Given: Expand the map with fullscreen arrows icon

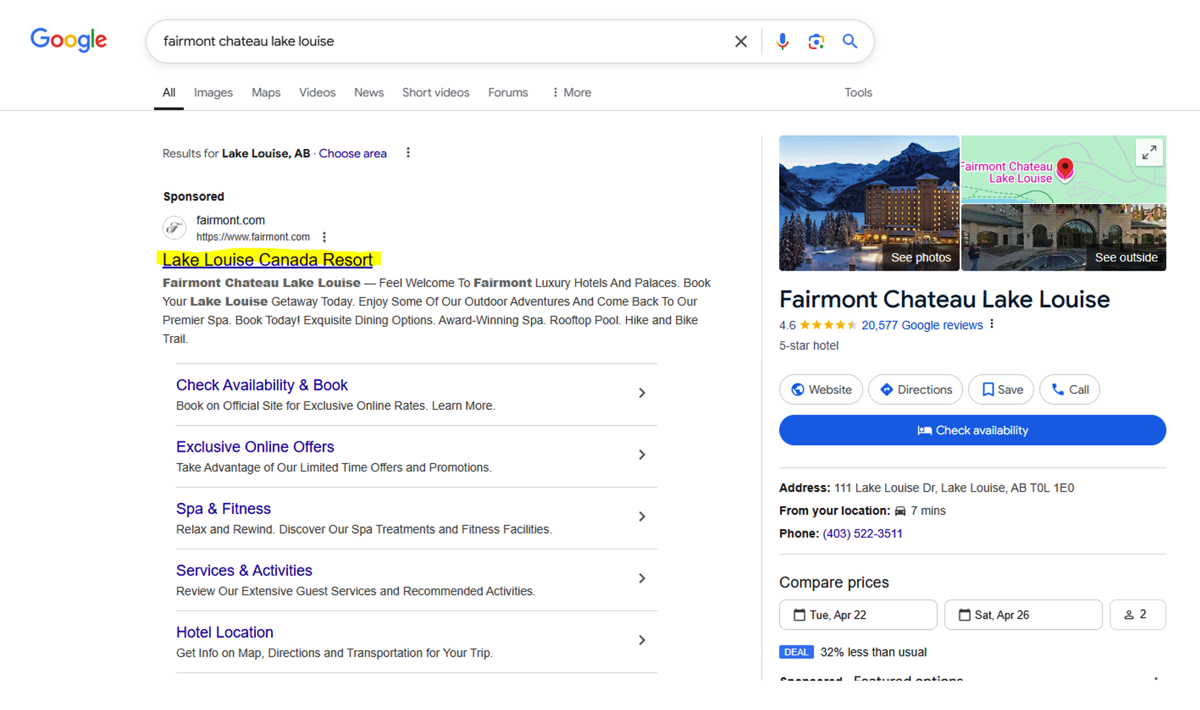Looking at the screenshot, I should (1149, 152).
